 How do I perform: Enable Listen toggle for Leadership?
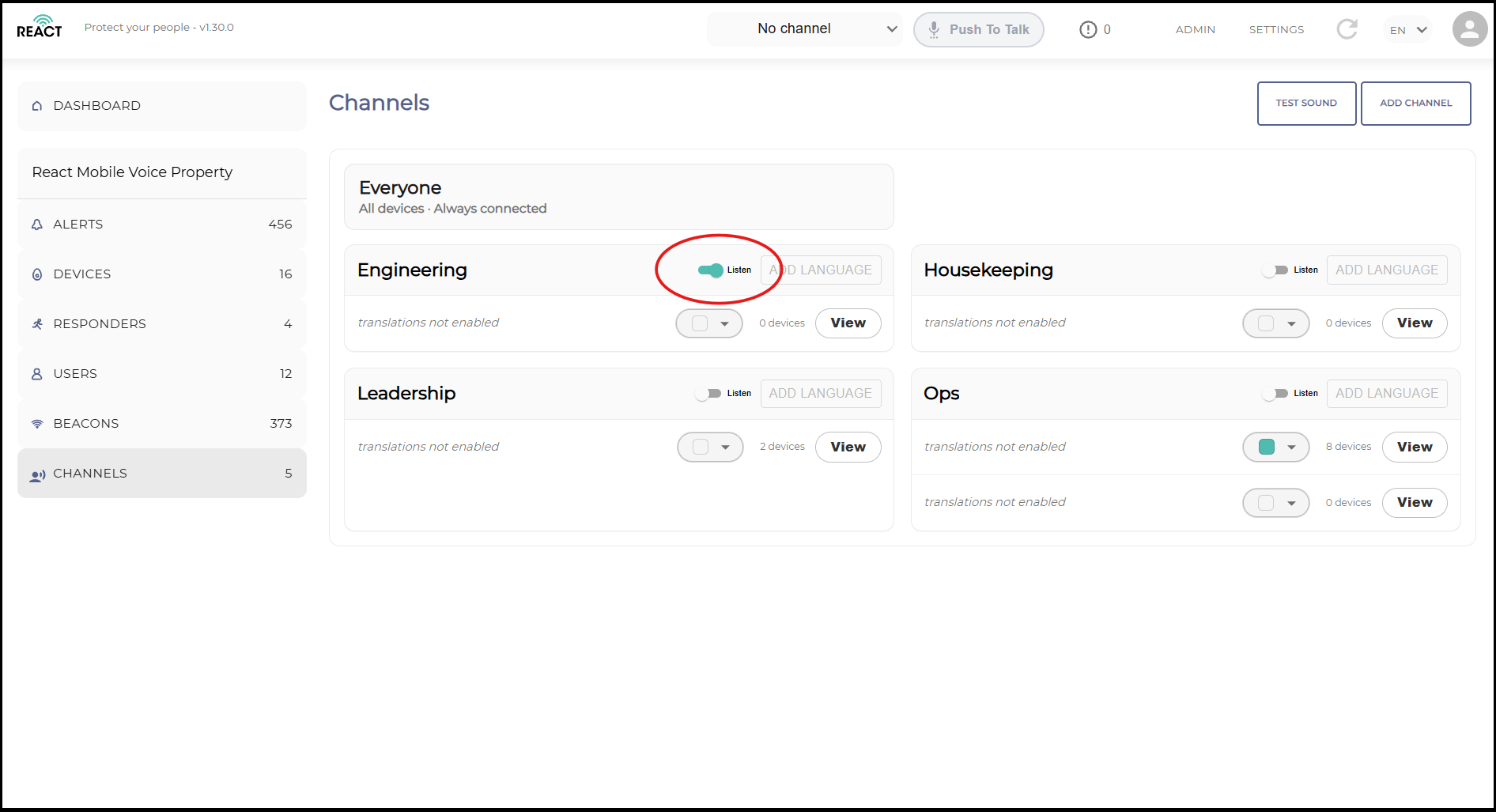pyautogui.click(x=708, y=394)
